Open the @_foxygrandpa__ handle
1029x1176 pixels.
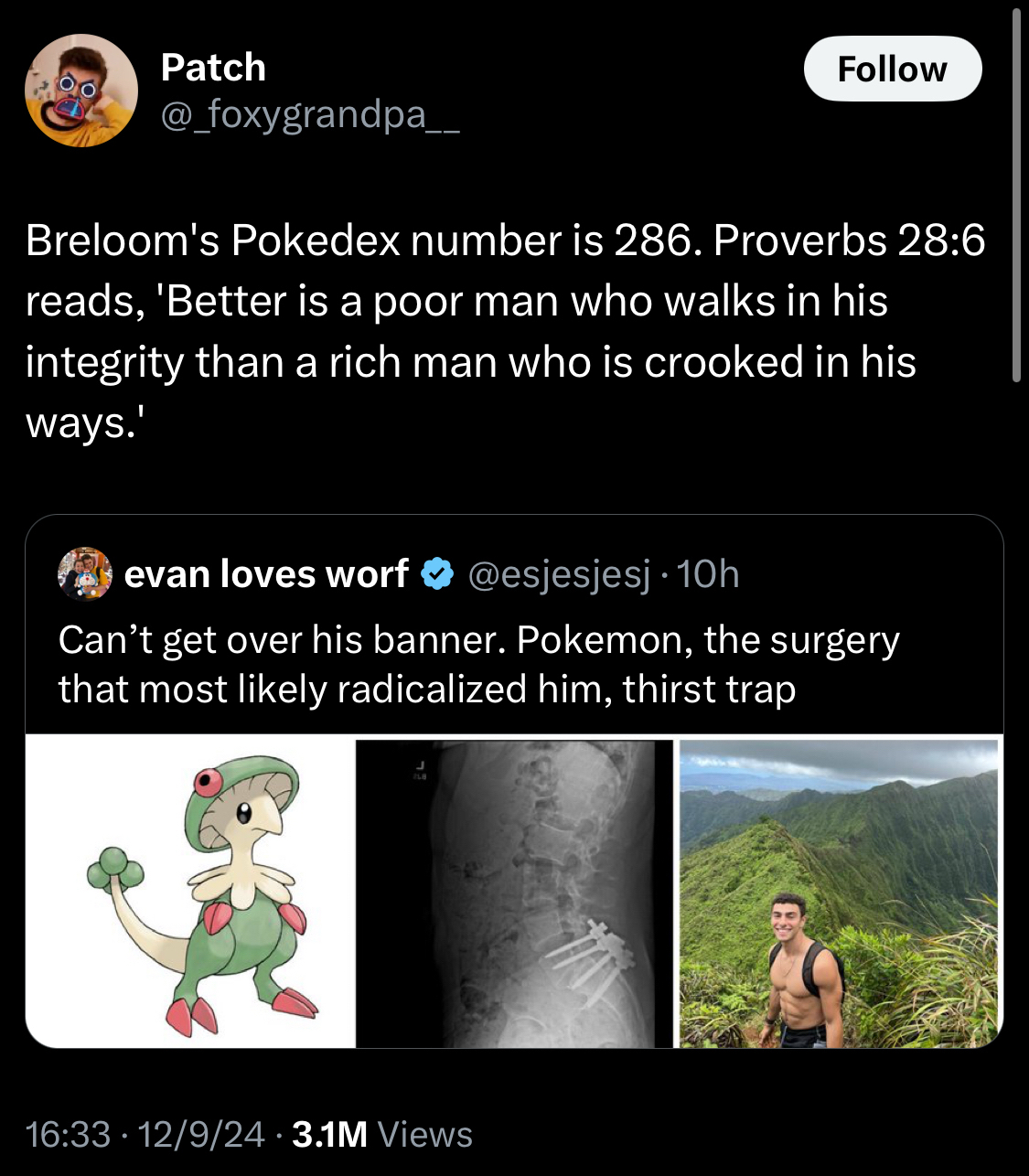coord(310,114)
